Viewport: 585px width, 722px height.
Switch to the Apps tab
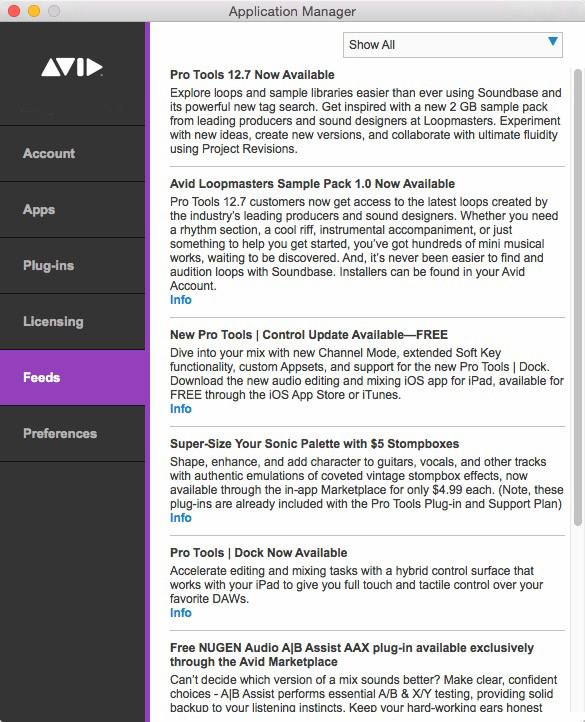point(72,210)
